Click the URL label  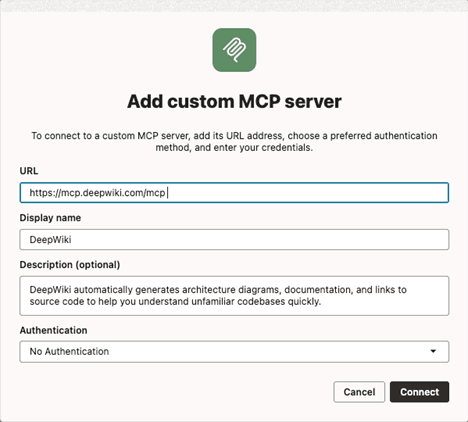click(29, 171)
